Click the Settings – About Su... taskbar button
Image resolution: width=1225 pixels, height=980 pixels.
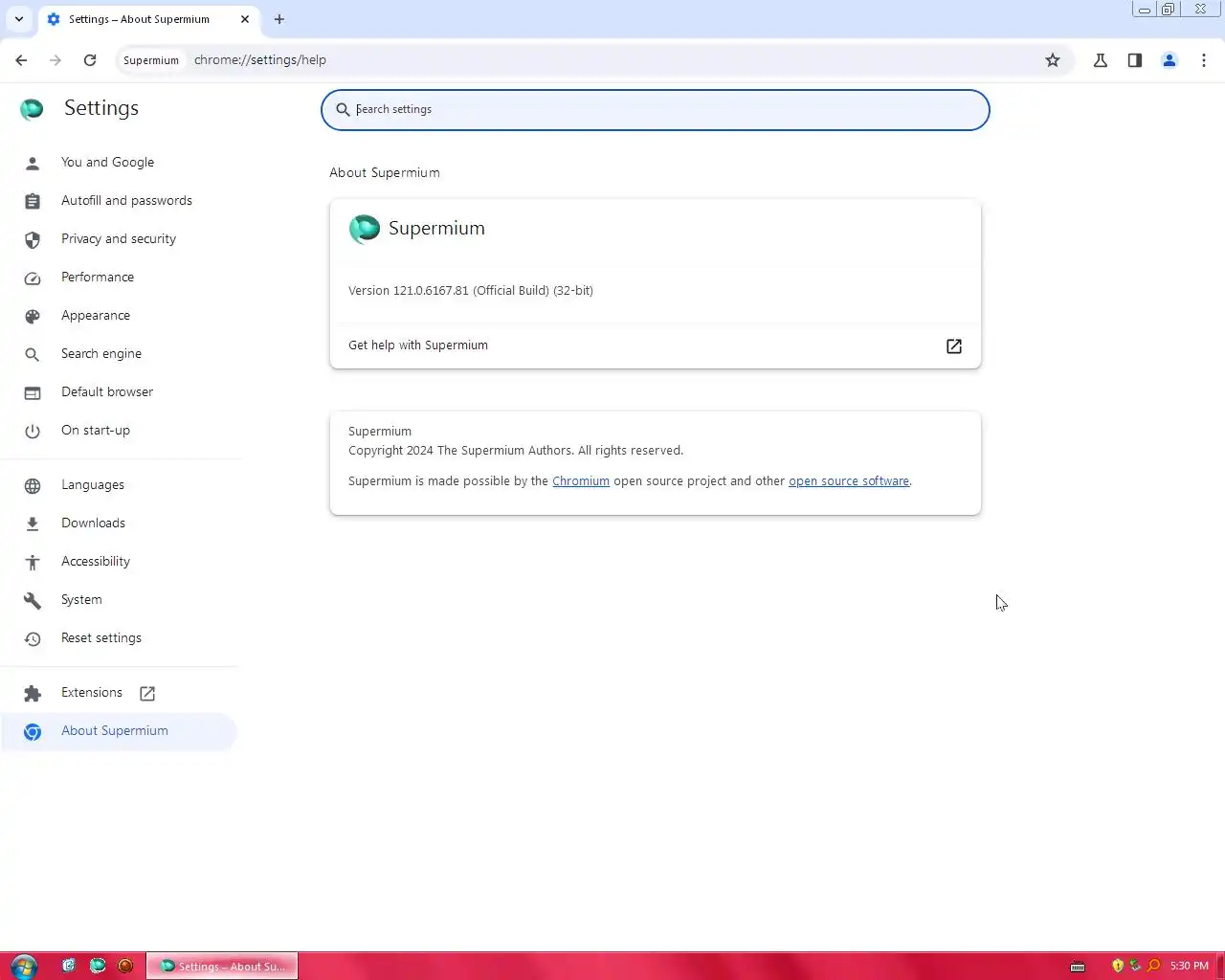222,966
